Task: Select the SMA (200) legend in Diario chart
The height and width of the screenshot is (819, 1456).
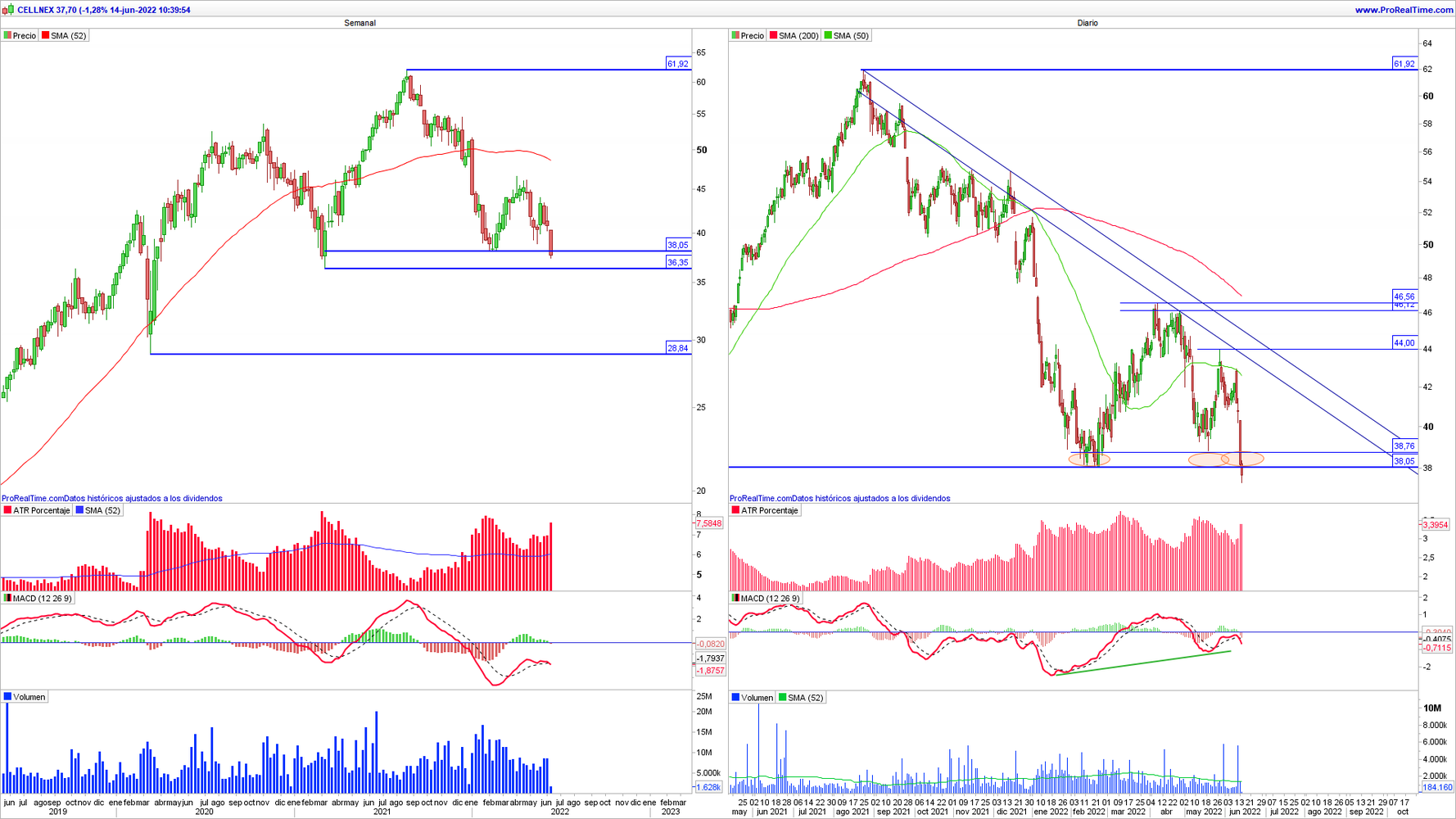Action: click(x=794, y=36)
